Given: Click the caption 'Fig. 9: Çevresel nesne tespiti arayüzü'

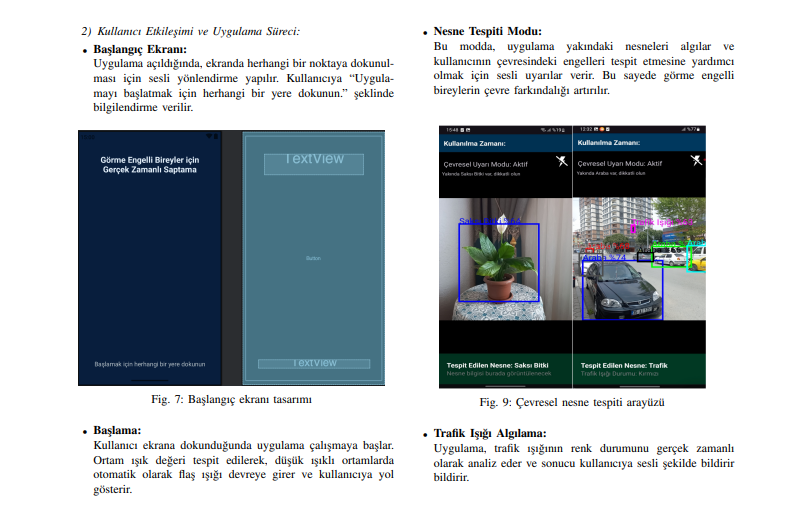Looking at the screenshot, I should point(572,402).
